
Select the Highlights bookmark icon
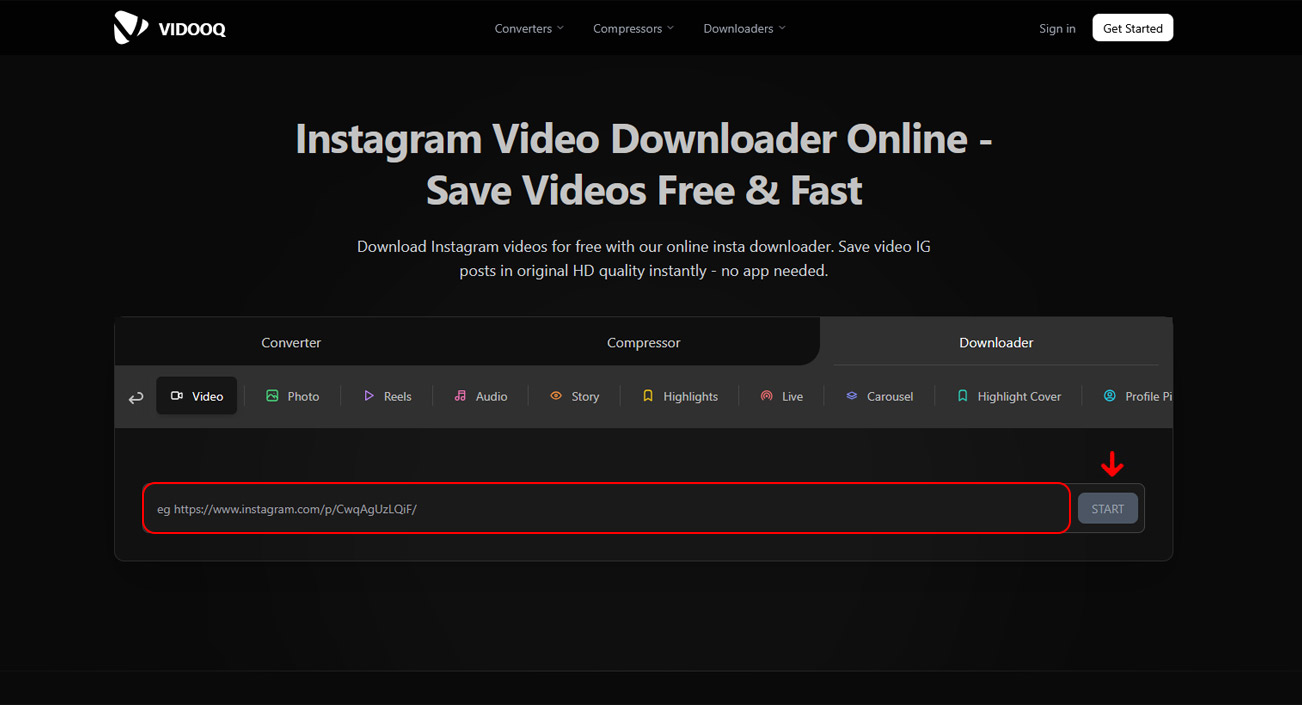point(648,396)
